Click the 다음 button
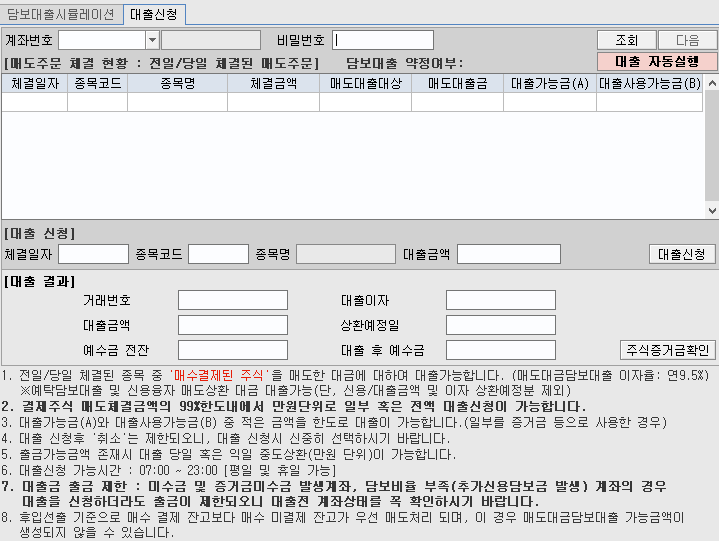The width and height of the screenshot is (719, 541). pos(687,40)
